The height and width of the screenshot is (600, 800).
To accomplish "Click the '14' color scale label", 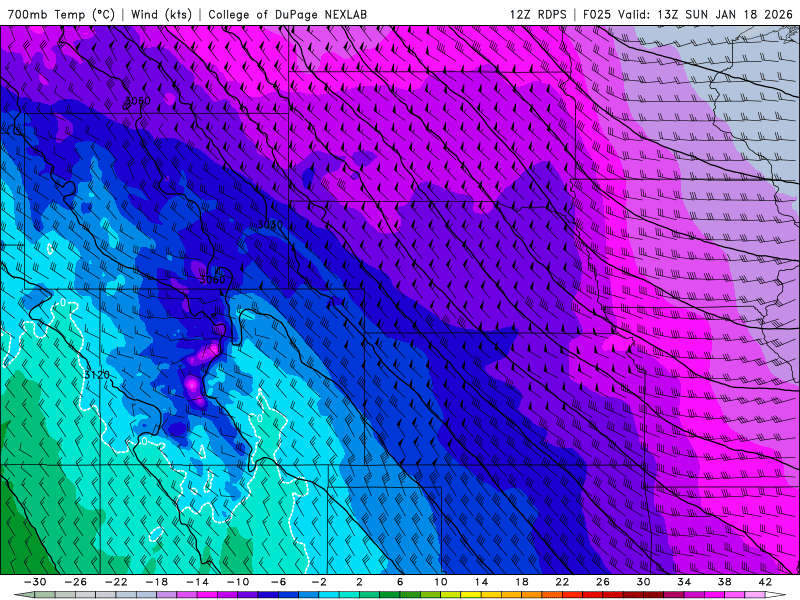I will (x=481, y=582).
